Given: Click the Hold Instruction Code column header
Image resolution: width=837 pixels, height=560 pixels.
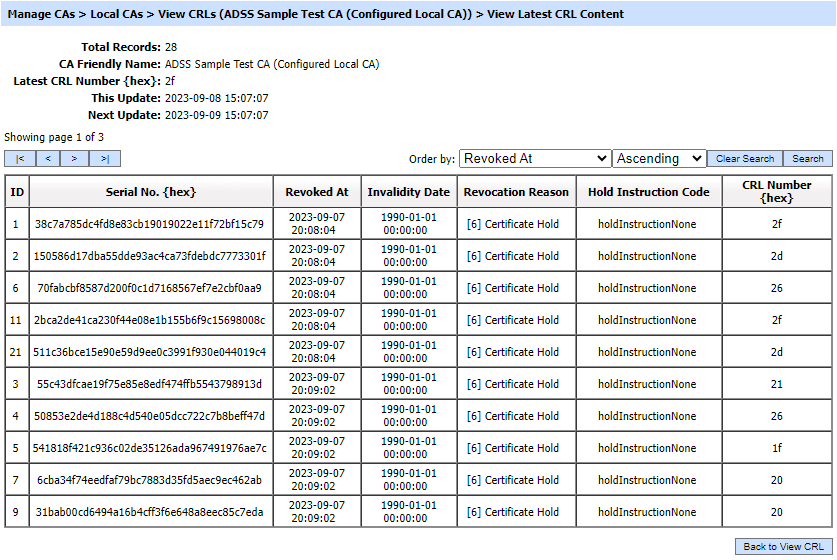Looking at the screenshot, I should click(x=648, y=192).
